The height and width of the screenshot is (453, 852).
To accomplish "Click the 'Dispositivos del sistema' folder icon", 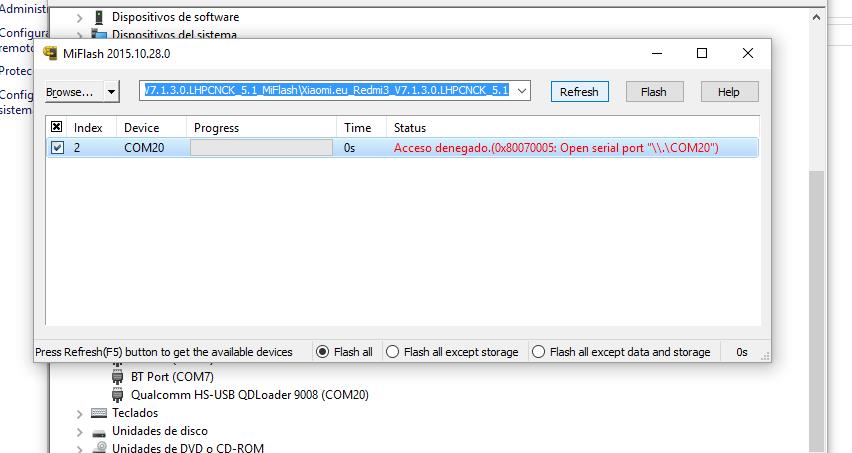I will [99, 34].
